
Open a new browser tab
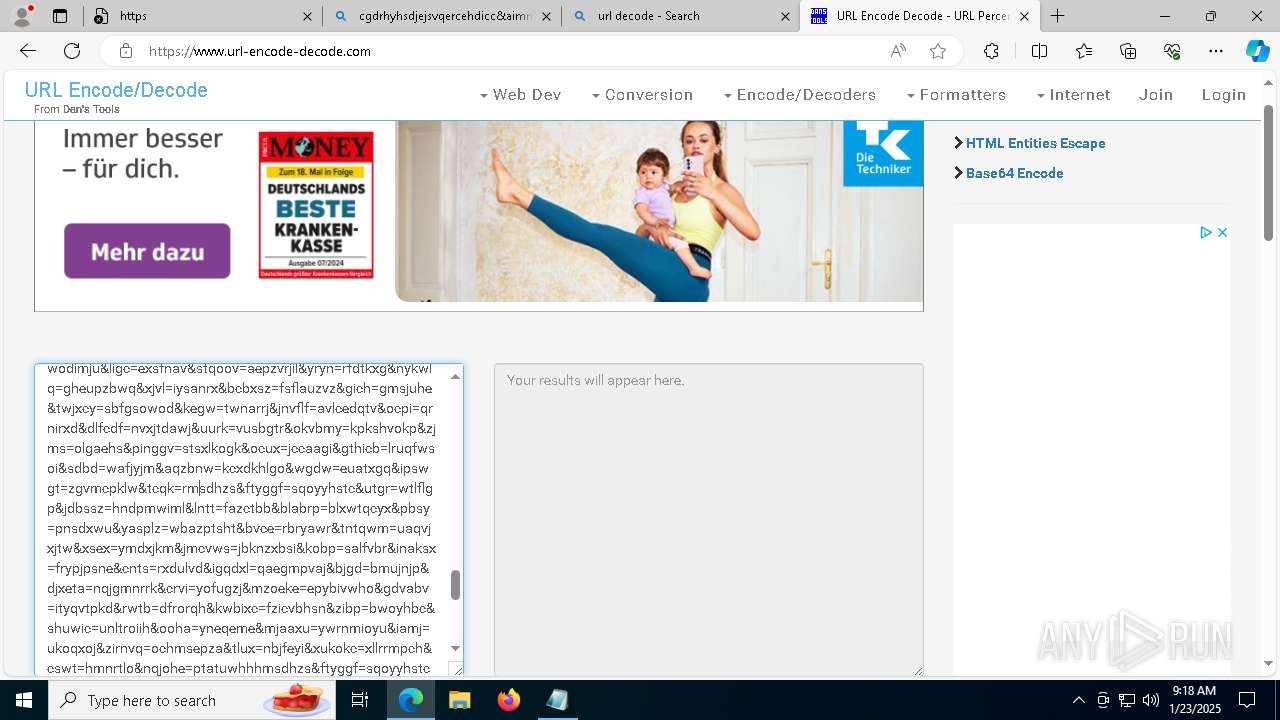[1057, 16]
